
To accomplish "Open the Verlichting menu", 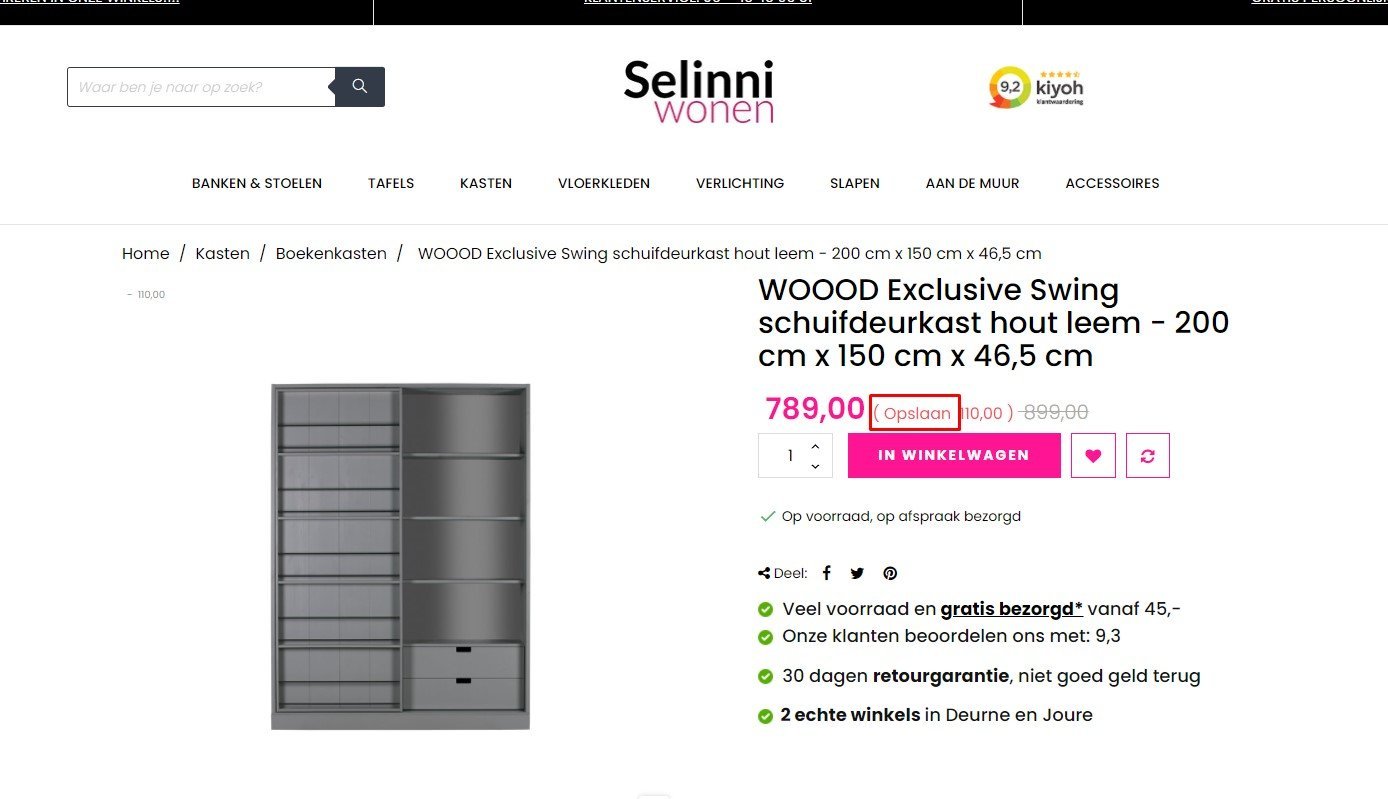I will 740,183.
